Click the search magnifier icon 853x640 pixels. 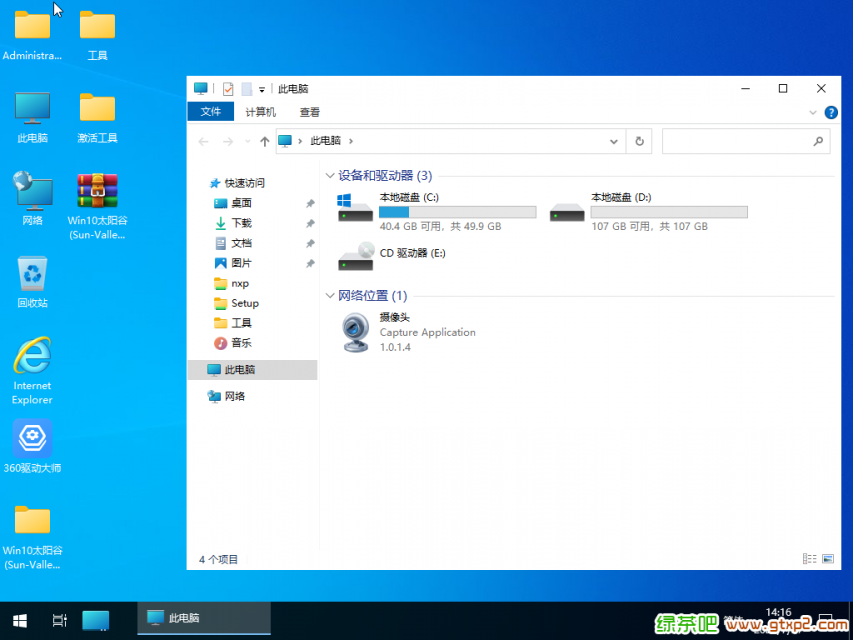818,141
